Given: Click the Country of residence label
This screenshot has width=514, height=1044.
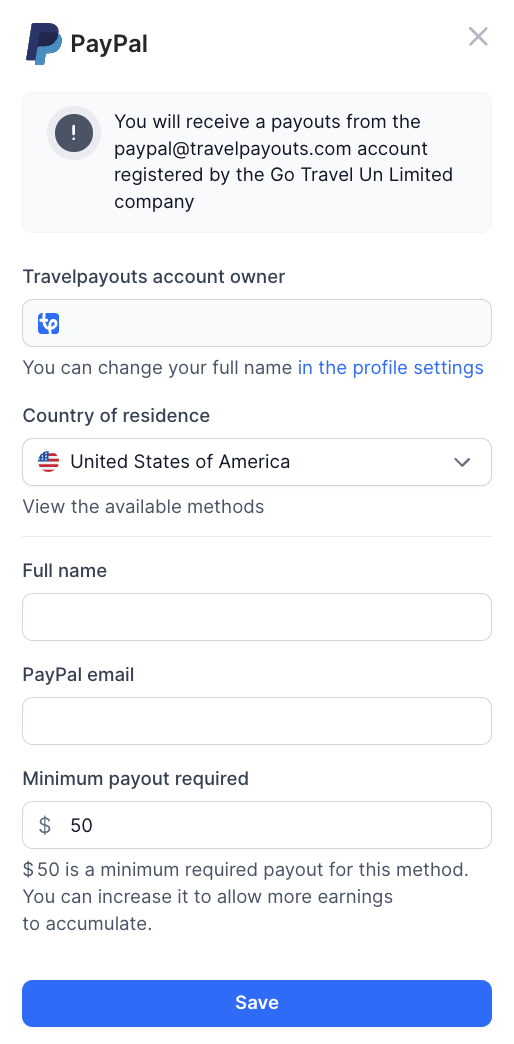Looking at the screenshot, I should point(116,415).
